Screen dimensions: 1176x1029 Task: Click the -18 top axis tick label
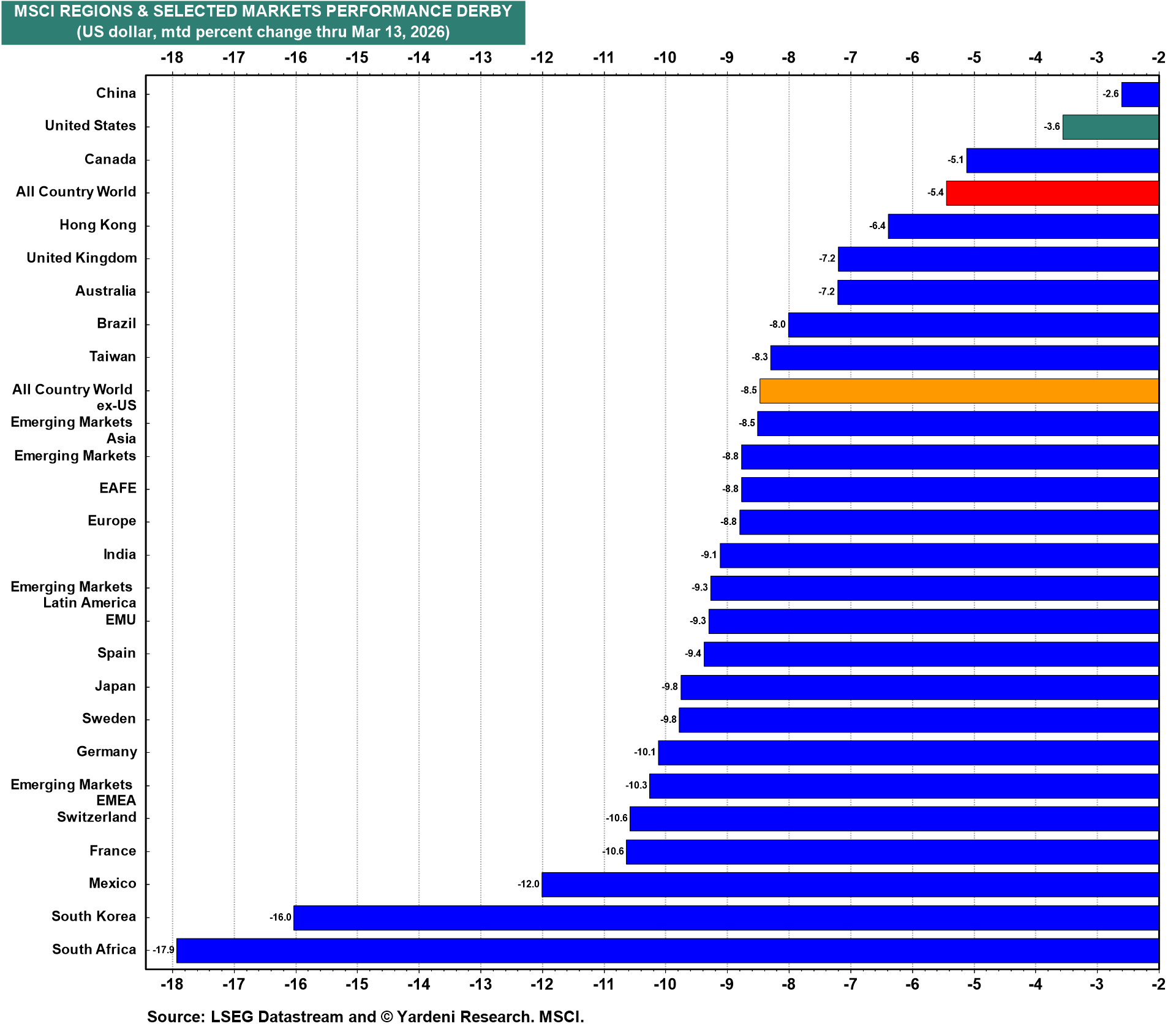[x=171, y=58]
